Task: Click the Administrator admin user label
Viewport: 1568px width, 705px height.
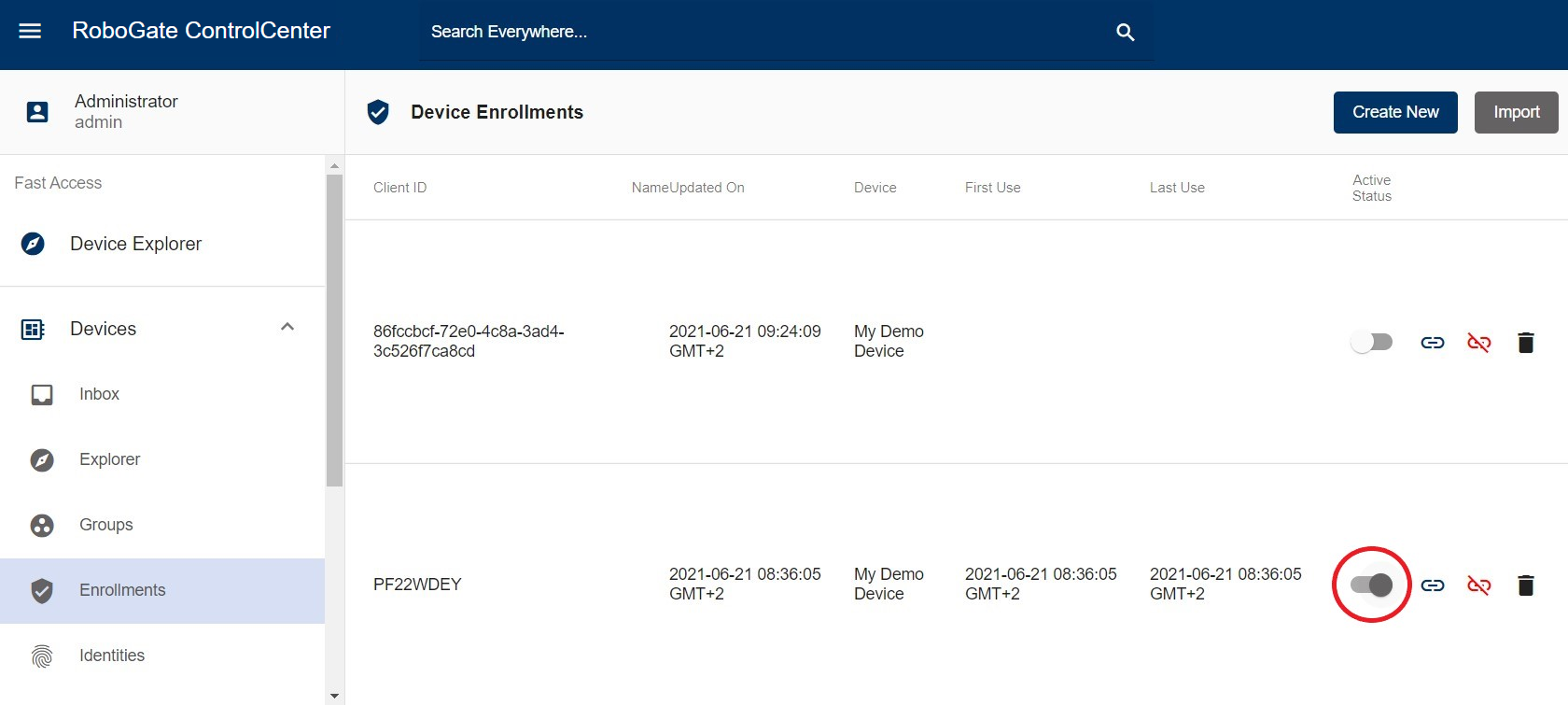Action: (x=126, y=112)
